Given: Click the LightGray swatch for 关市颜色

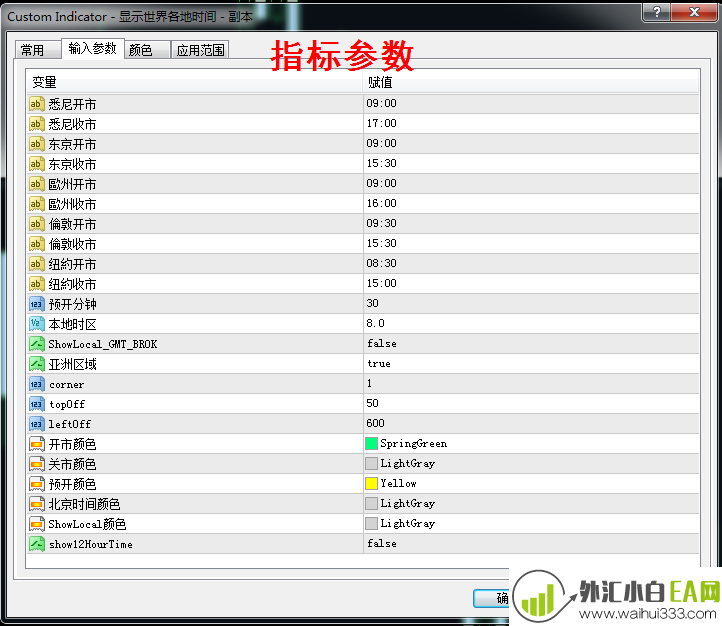Looking at the screenshot, I should [371, 463].
